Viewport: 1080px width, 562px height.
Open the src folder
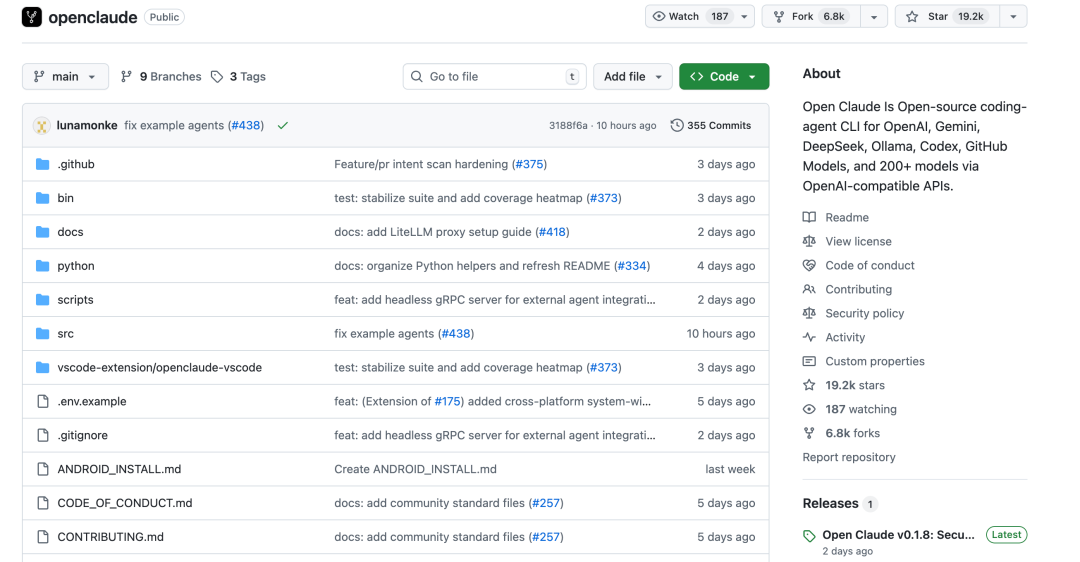click(65, 334)
